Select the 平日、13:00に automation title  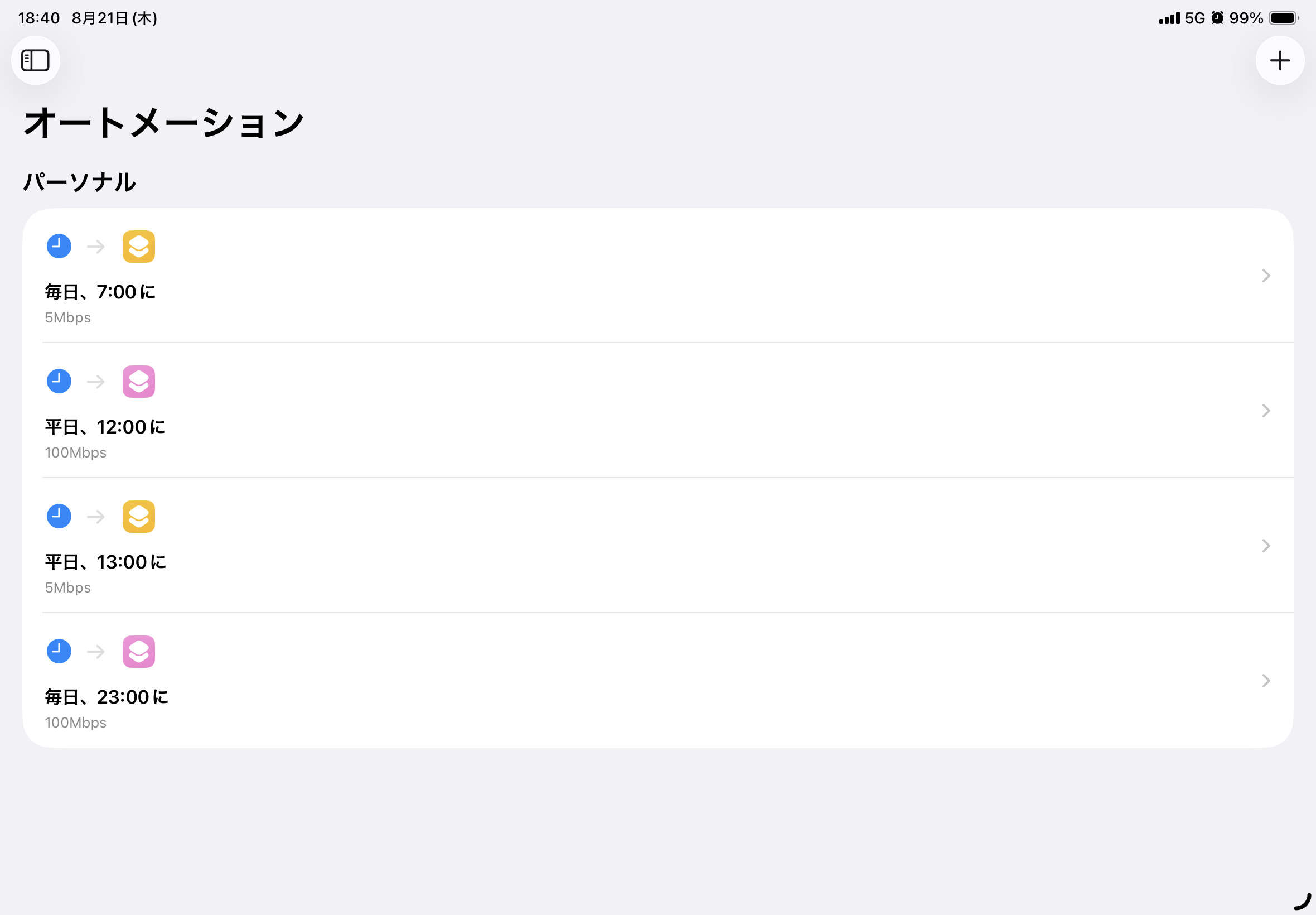click(x=105, y=562)
